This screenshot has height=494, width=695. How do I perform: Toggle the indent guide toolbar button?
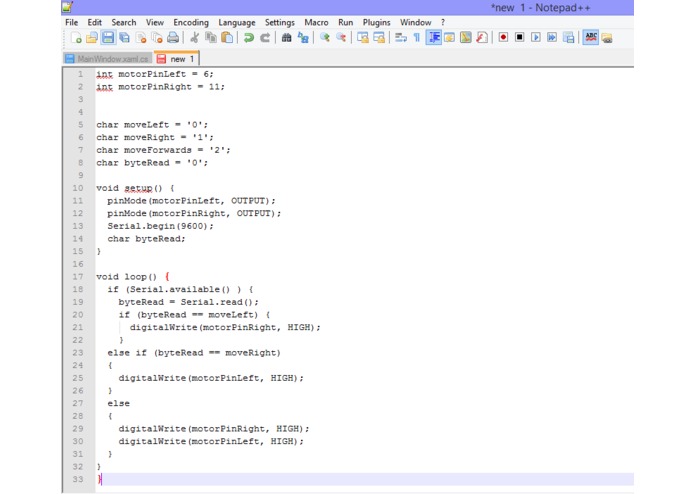coord(433,38)
